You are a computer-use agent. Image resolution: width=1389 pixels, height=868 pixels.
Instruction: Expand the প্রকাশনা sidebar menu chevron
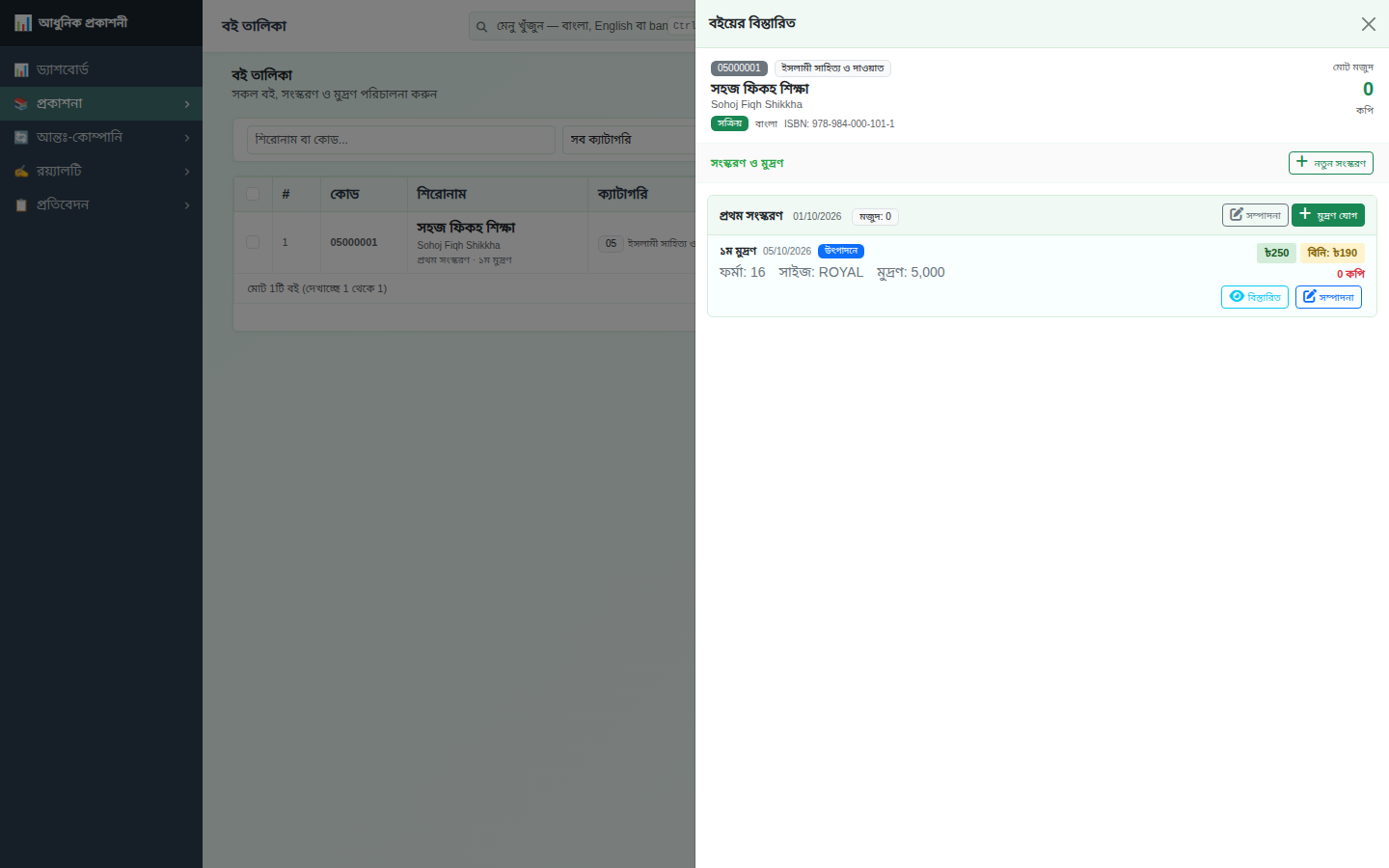[x=187, y=104]
